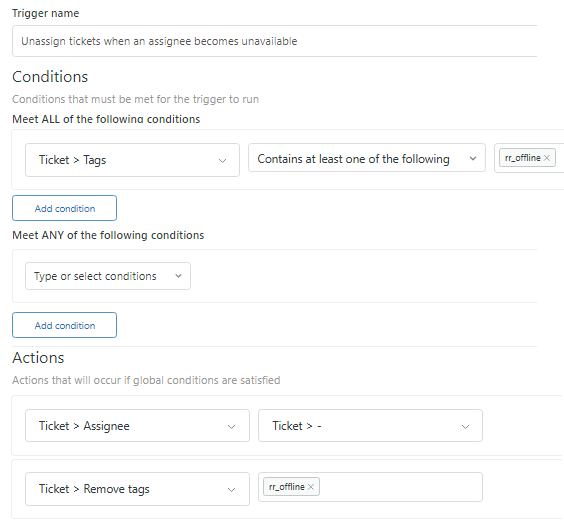
Task: Select the rr_offline chip in Remove tags action
Action: tap(286, 487)
